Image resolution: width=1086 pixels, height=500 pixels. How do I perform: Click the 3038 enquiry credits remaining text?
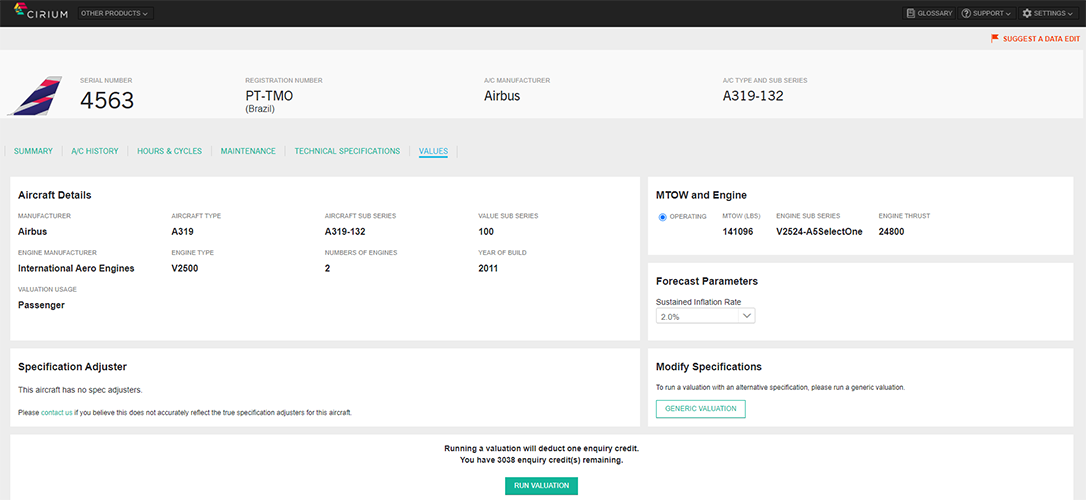pos(542,460)
